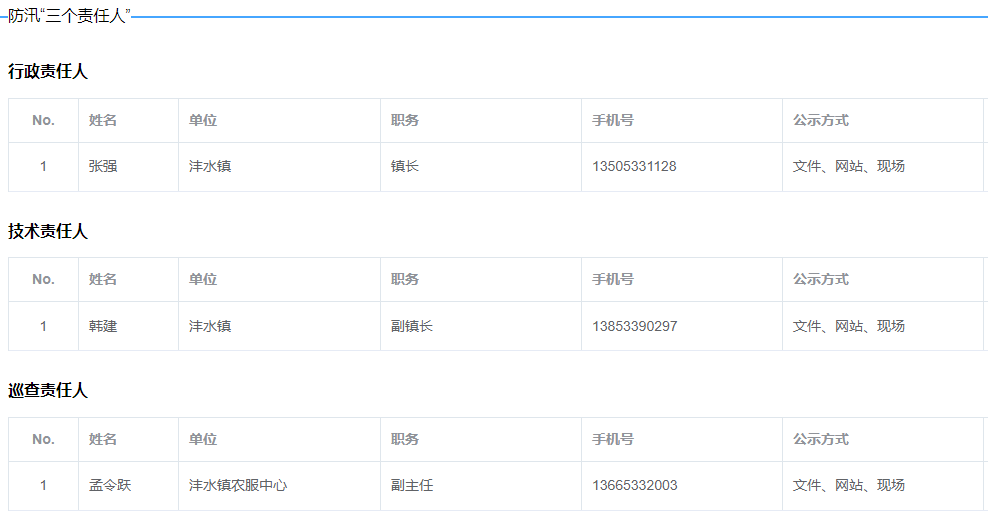Image resolution: width=988 pixels, height=516 pixels.
Task: Click row number 1 beside 孟令跃
Action: 43,485
